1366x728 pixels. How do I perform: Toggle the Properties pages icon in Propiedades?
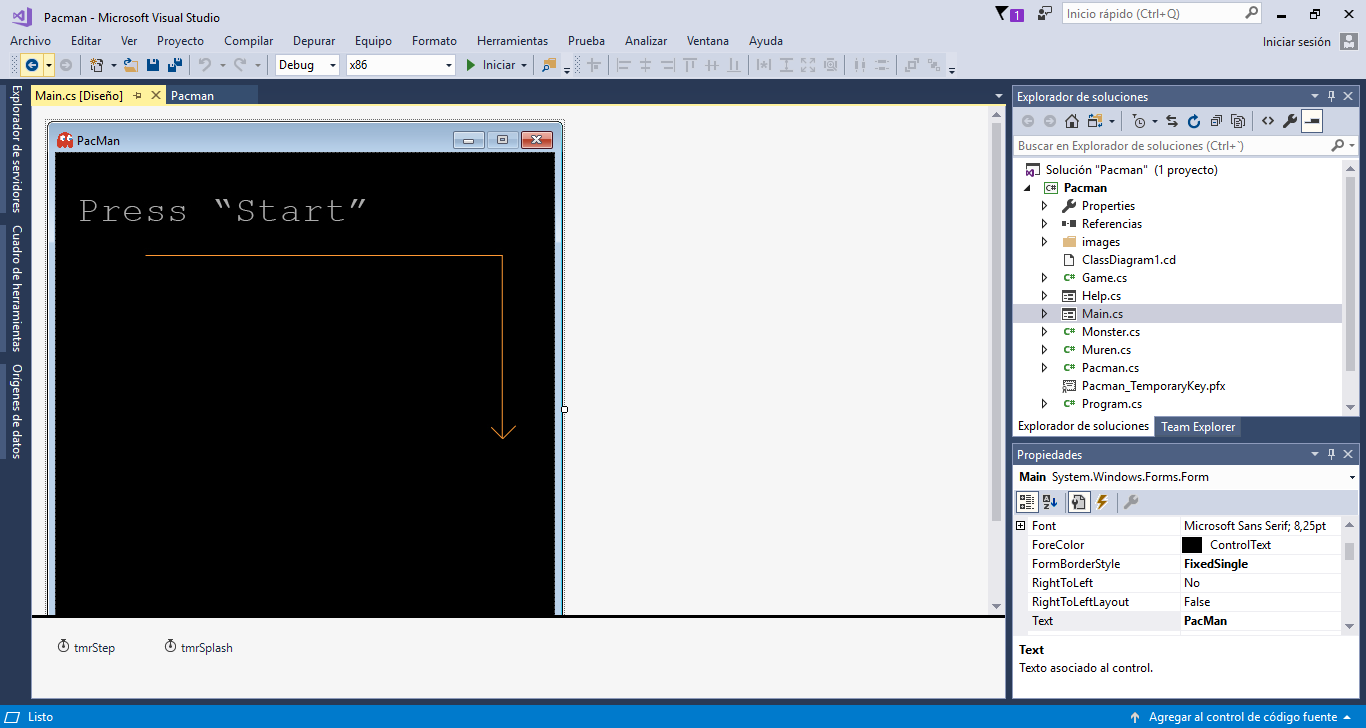point(1079,501)
